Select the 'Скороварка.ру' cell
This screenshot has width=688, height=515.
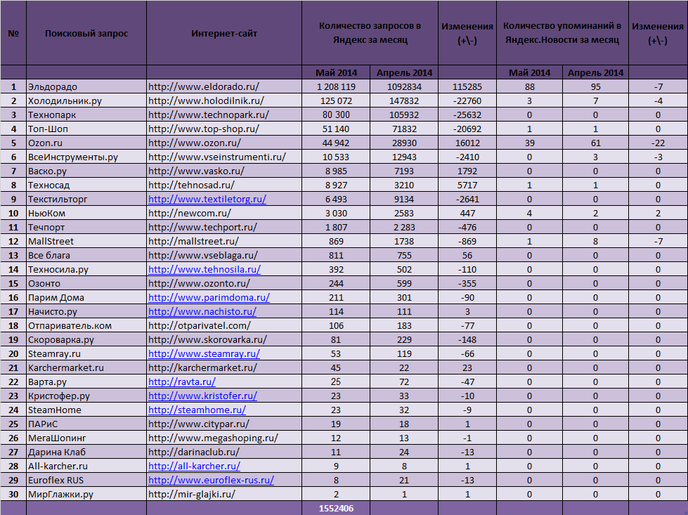pyautogui.click(x=86, y=340)
